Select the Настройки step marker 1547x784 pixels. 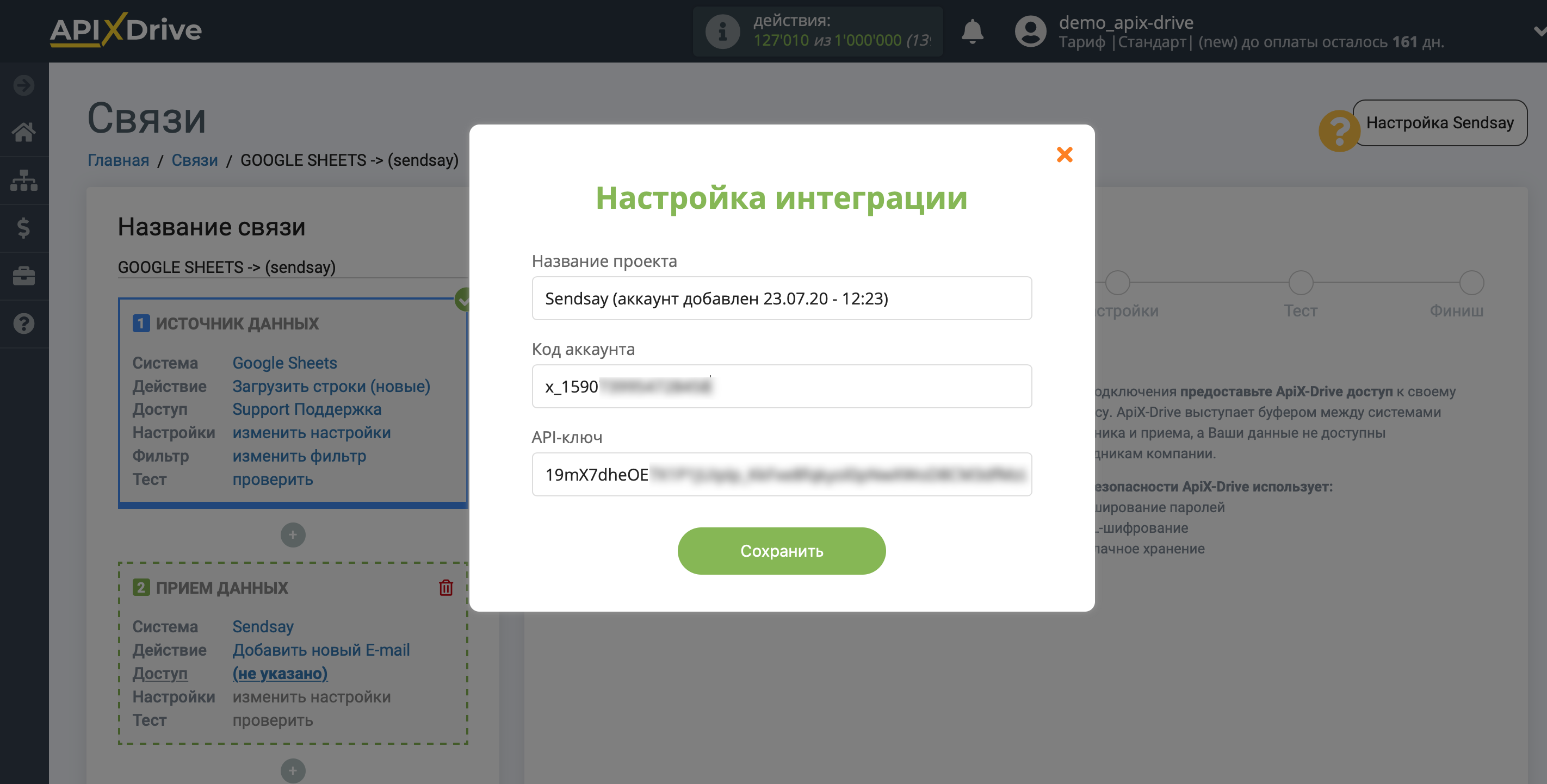click(1118, 283)
